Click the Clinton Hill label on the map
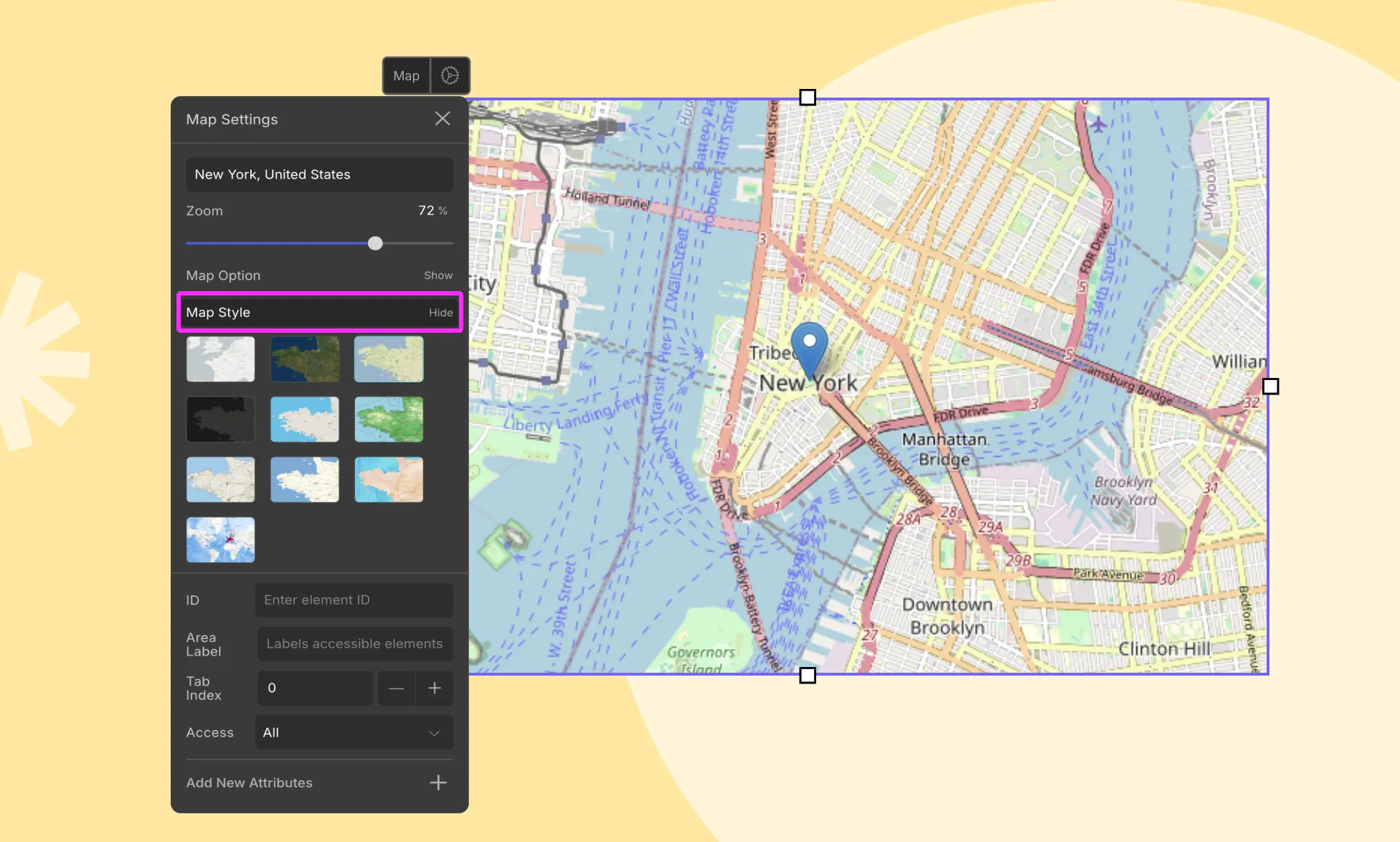Image resolution: width=1400 pixels, height=842 pixels. point(1164,649)
